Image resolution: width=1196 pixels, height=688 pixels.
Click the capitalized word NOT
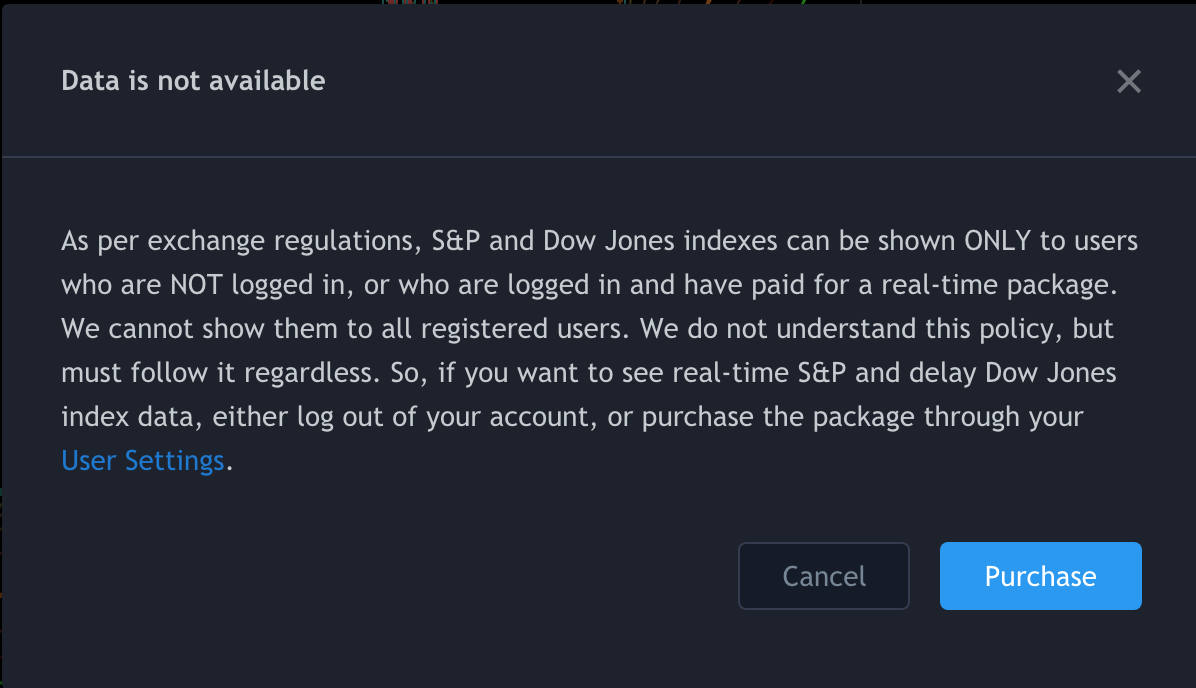[x=197, y=285]
